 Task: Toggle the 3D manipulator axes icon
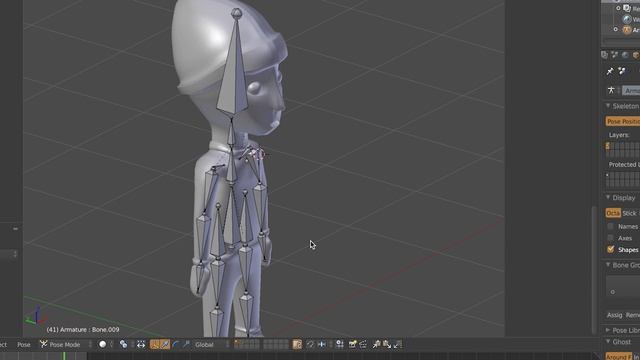[x=155, y=344]
